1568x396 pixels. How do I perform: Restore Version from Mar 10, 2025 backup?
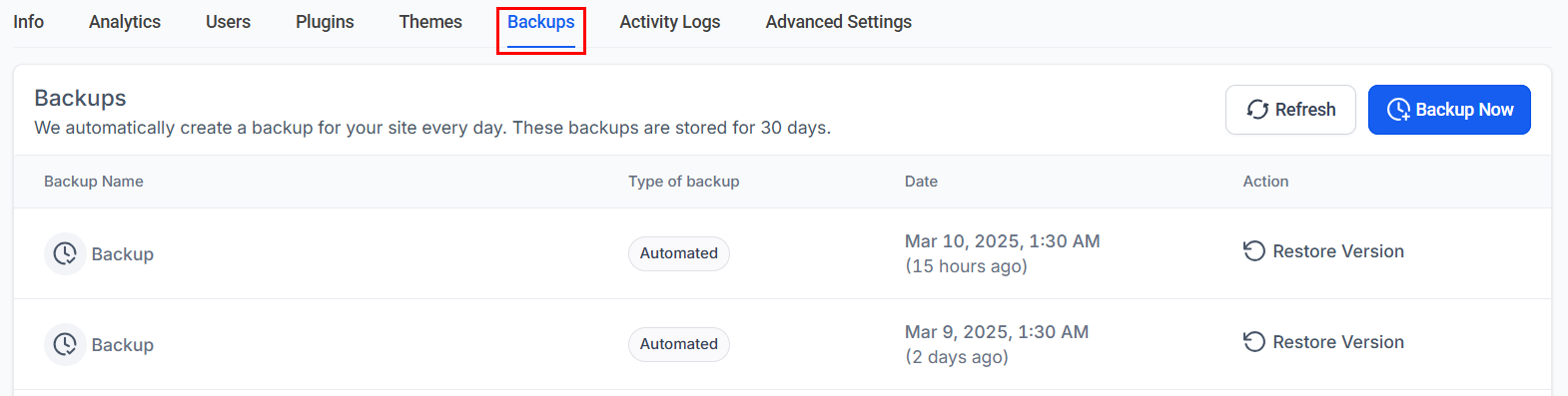pyautogui.click(x=1323, y=251)
